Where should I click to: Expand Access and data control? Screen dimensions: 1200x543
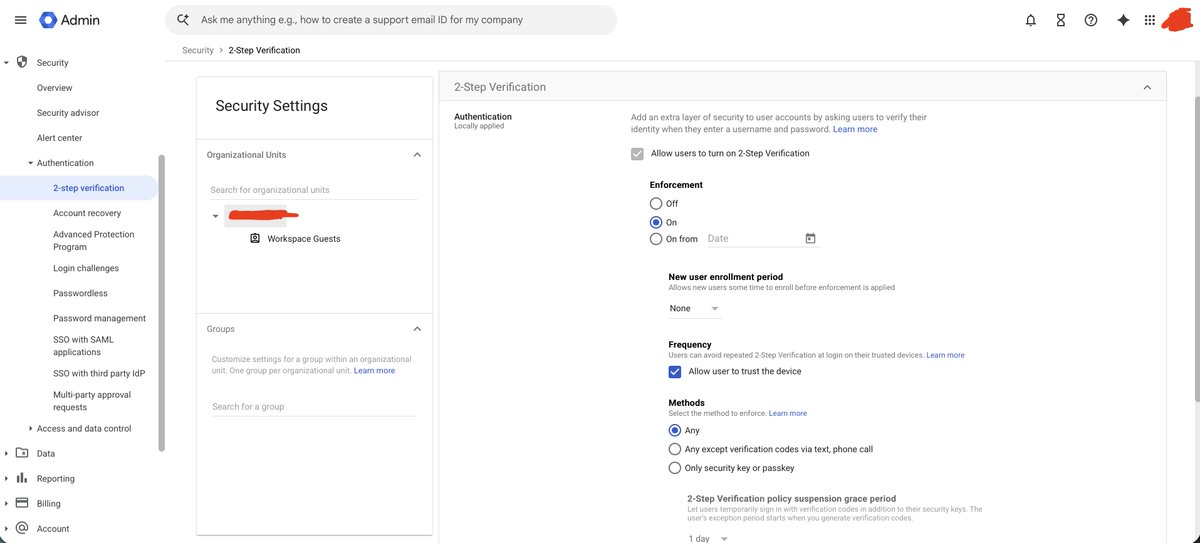[x=30, y=428]
